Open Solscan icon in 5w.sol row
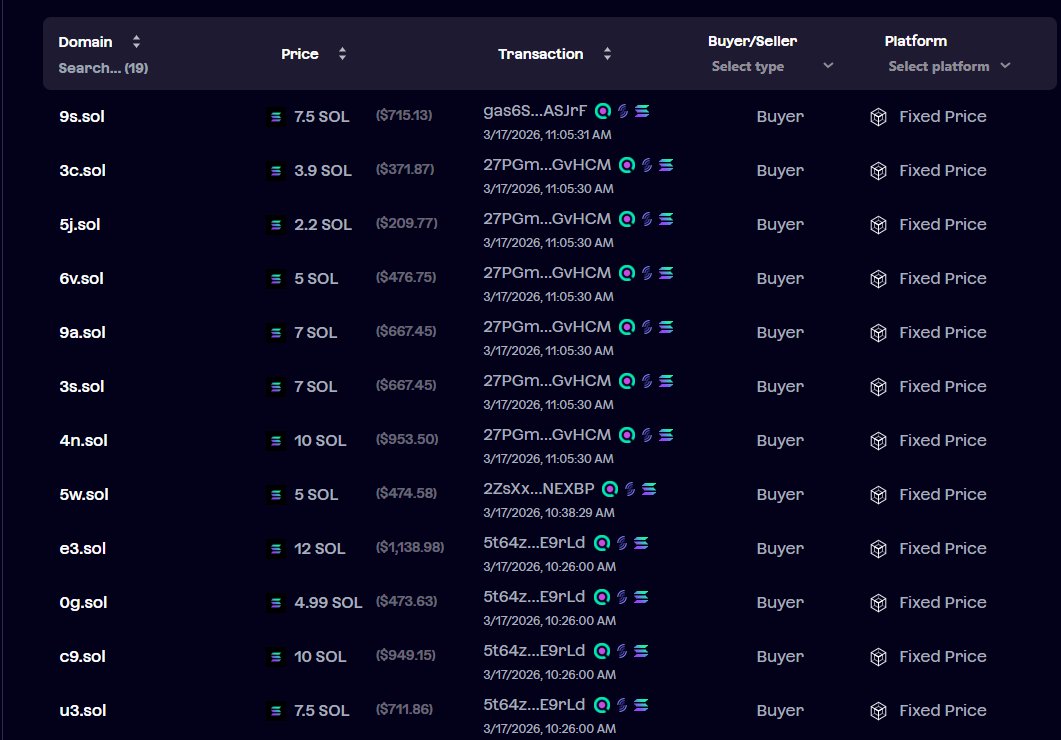 click(610, 489)
